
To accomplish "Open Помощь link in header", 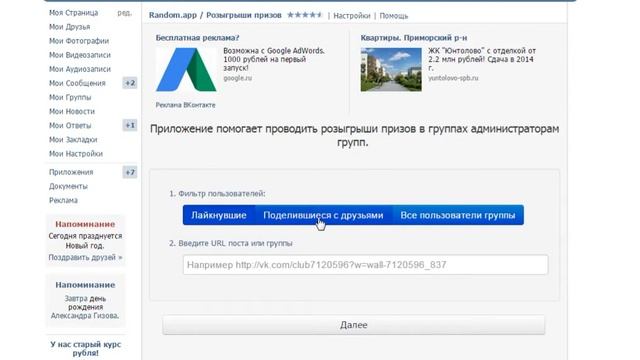I will click(x=394, y=16).
